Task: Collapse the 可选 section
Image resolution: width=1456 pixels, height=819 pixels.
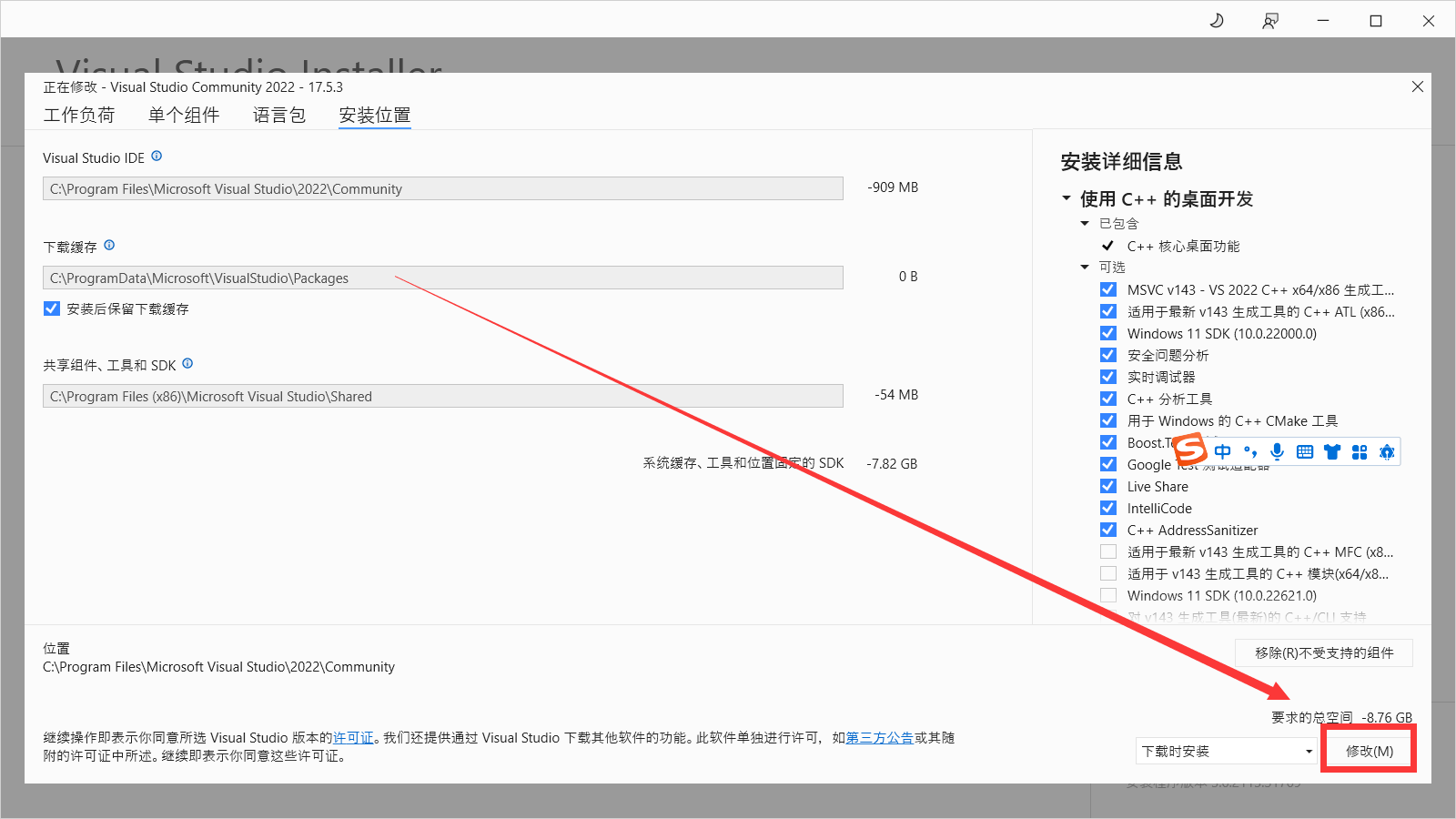Action: tap(1085, 267)
